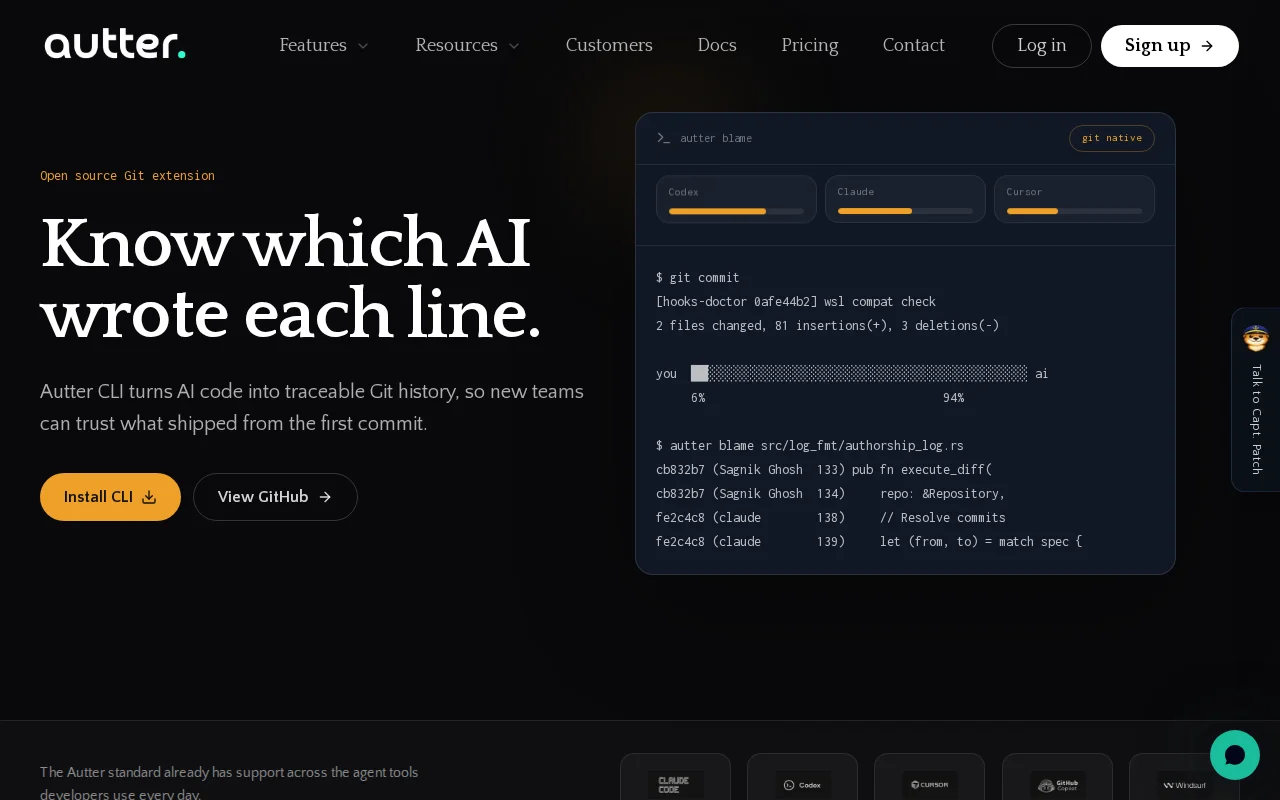Click the you versus ai ratio bar
This screenshot has width=1280, height=800.
coord(859,373)
